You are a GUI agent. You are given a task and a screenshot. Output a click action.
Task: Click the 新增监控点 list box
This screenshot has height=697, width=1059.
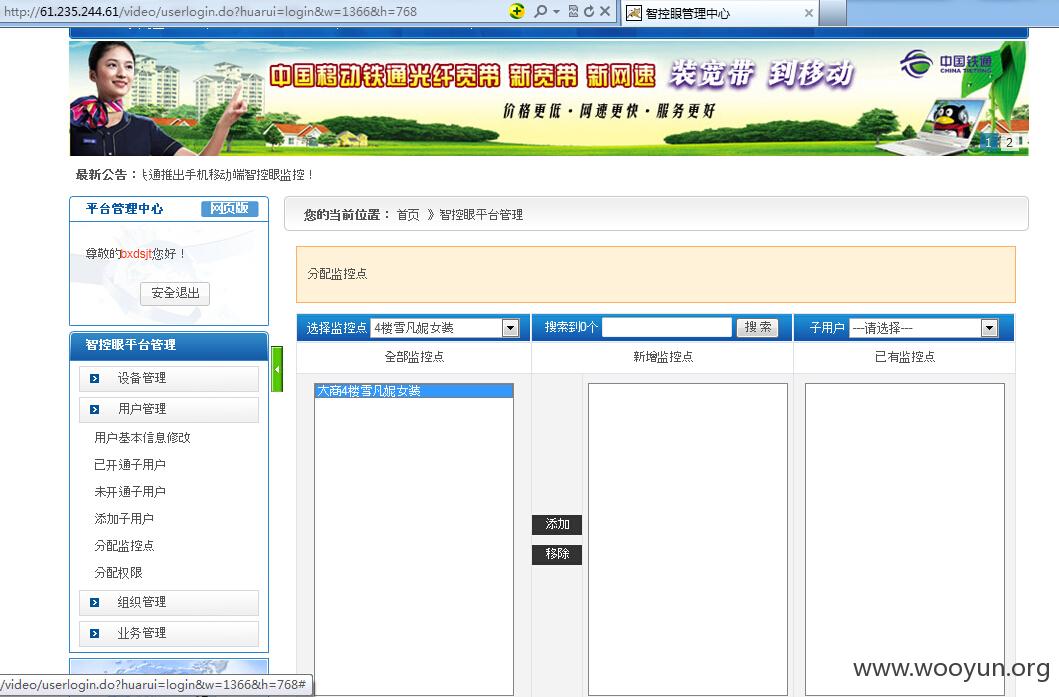688,539
